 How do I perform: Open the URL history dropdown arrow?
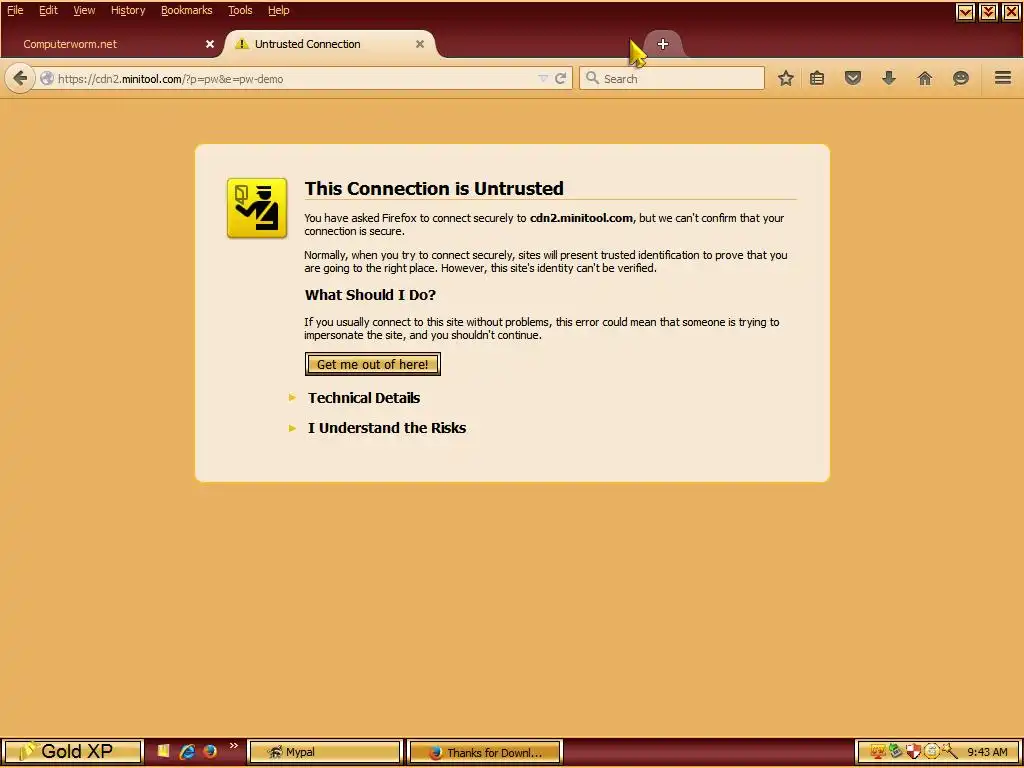tap(543, 78)
